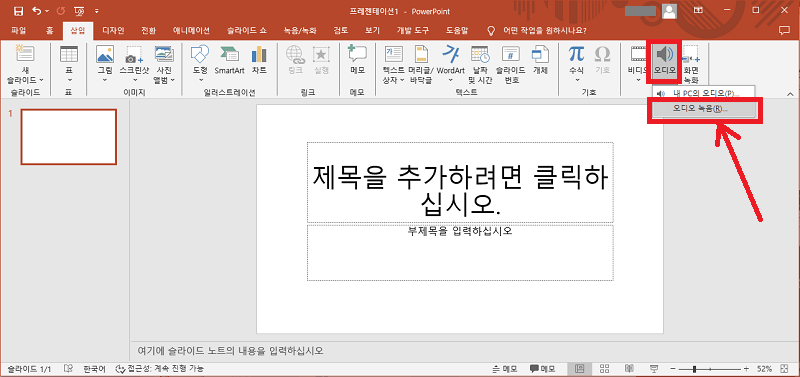This screenshot has height=377, width=800.
Task: Open the 검토 (Review) tab
Action: tap(340, 30)
